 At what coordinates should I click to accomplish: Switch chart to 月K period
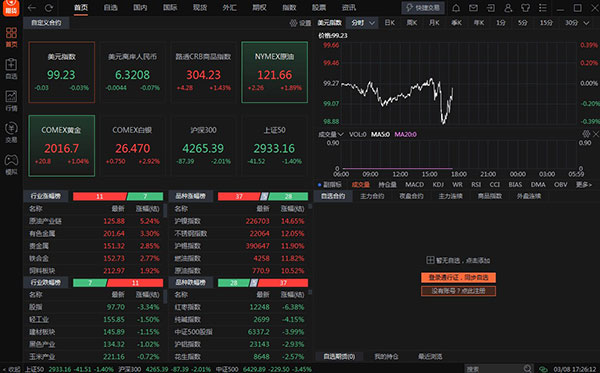tap(434, 23)
